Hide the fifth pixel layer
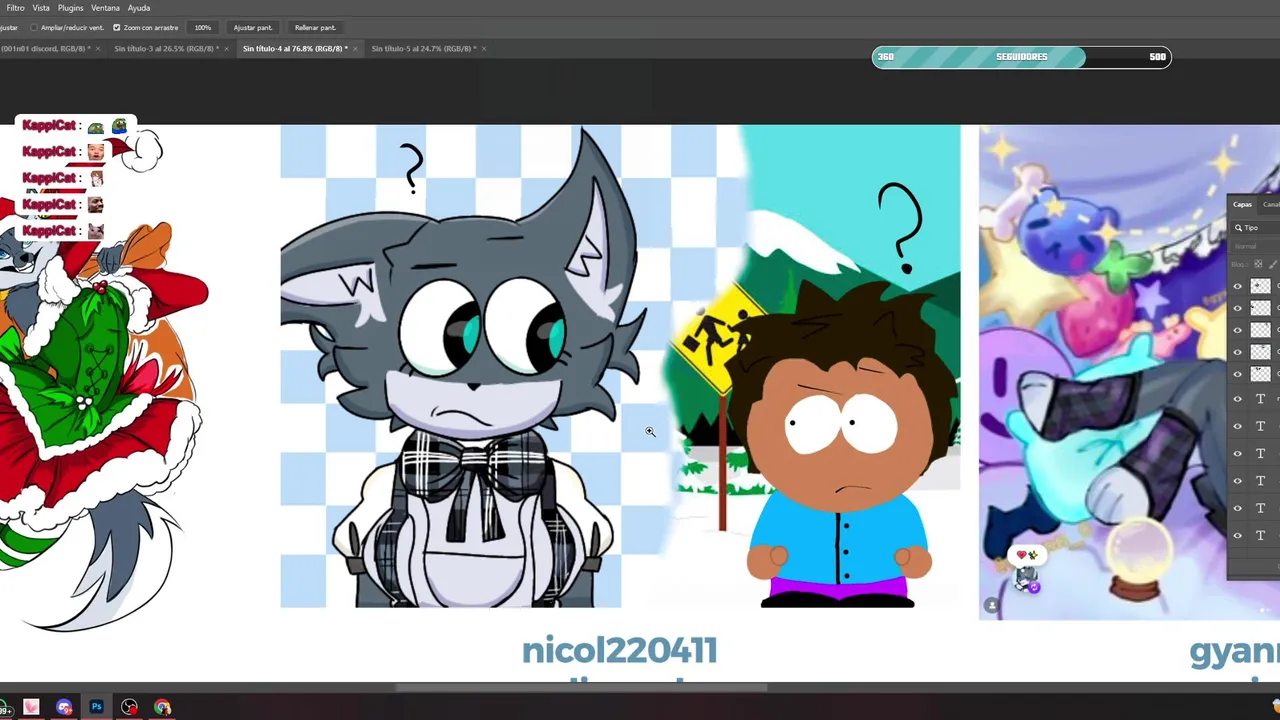Screen dimensions: 1280x720 point(1237,374)
